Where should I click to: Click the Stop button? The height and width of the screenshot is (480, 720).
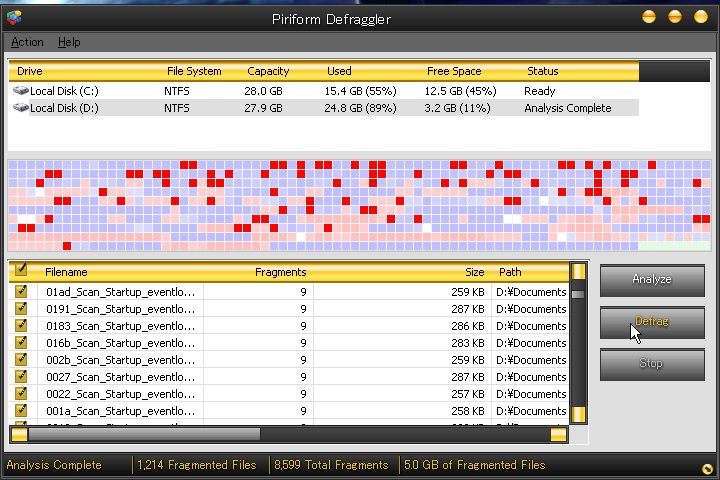point(652,364)
